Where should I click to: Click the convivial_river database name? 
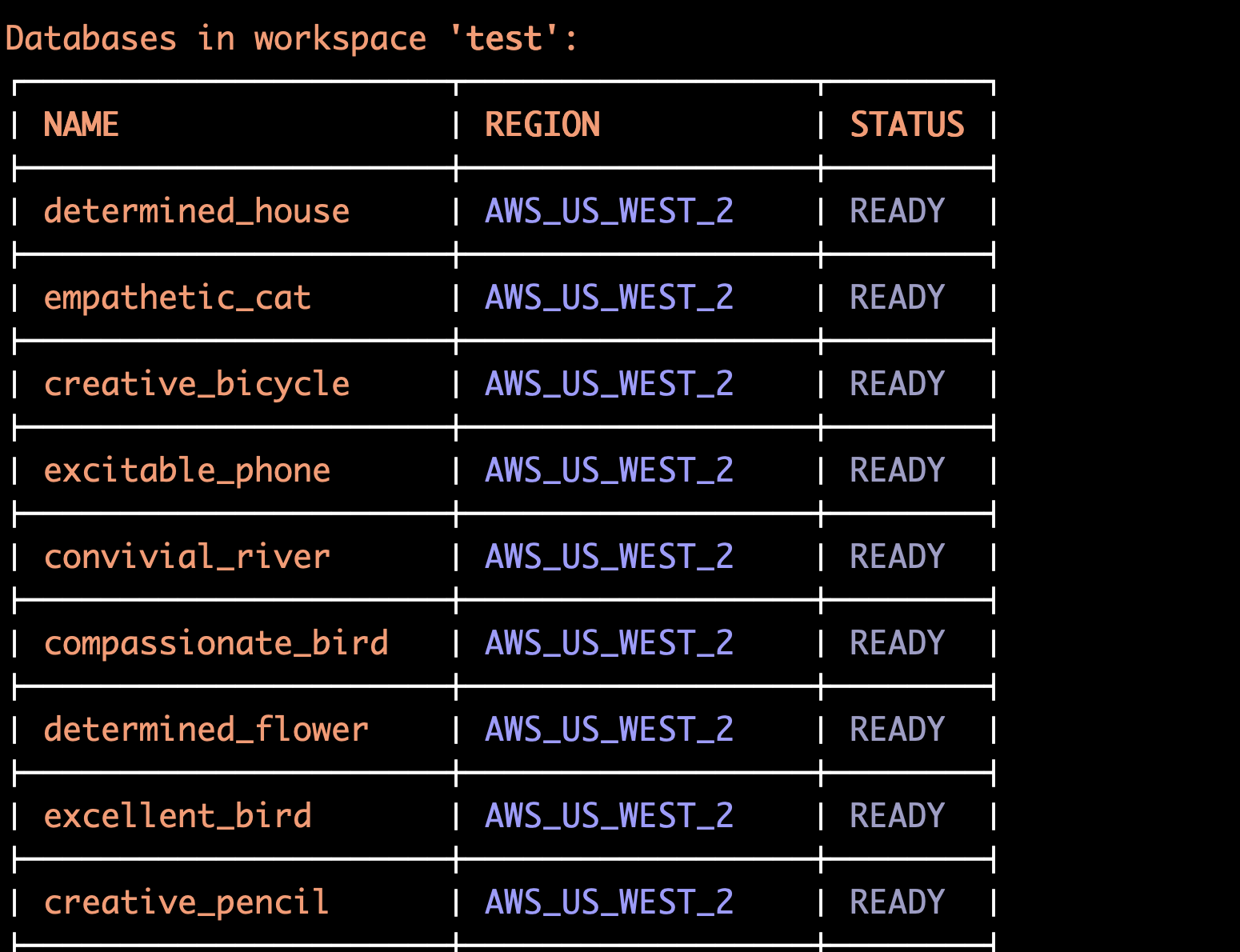tap(186, 557)
